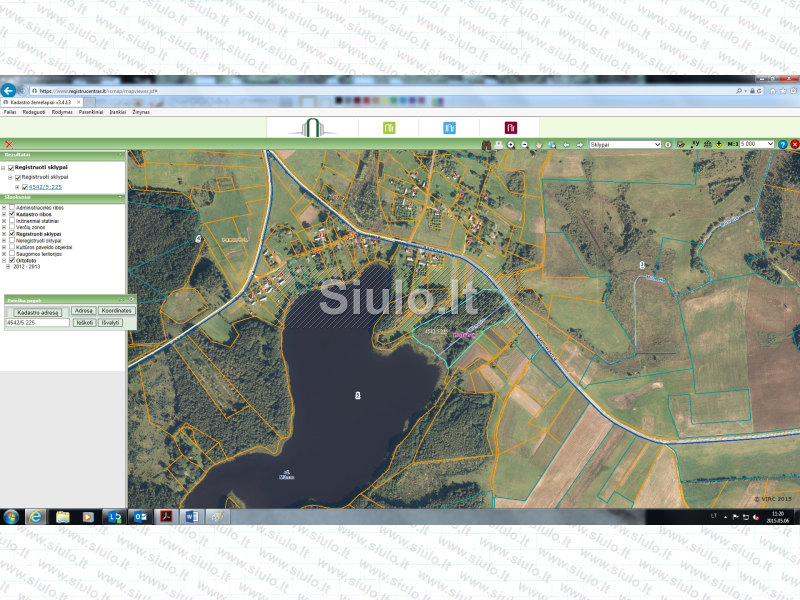Click the print map icon
The height and width of the screenshot is (600, 800).
pyautogui.click(x=498, y=145)
